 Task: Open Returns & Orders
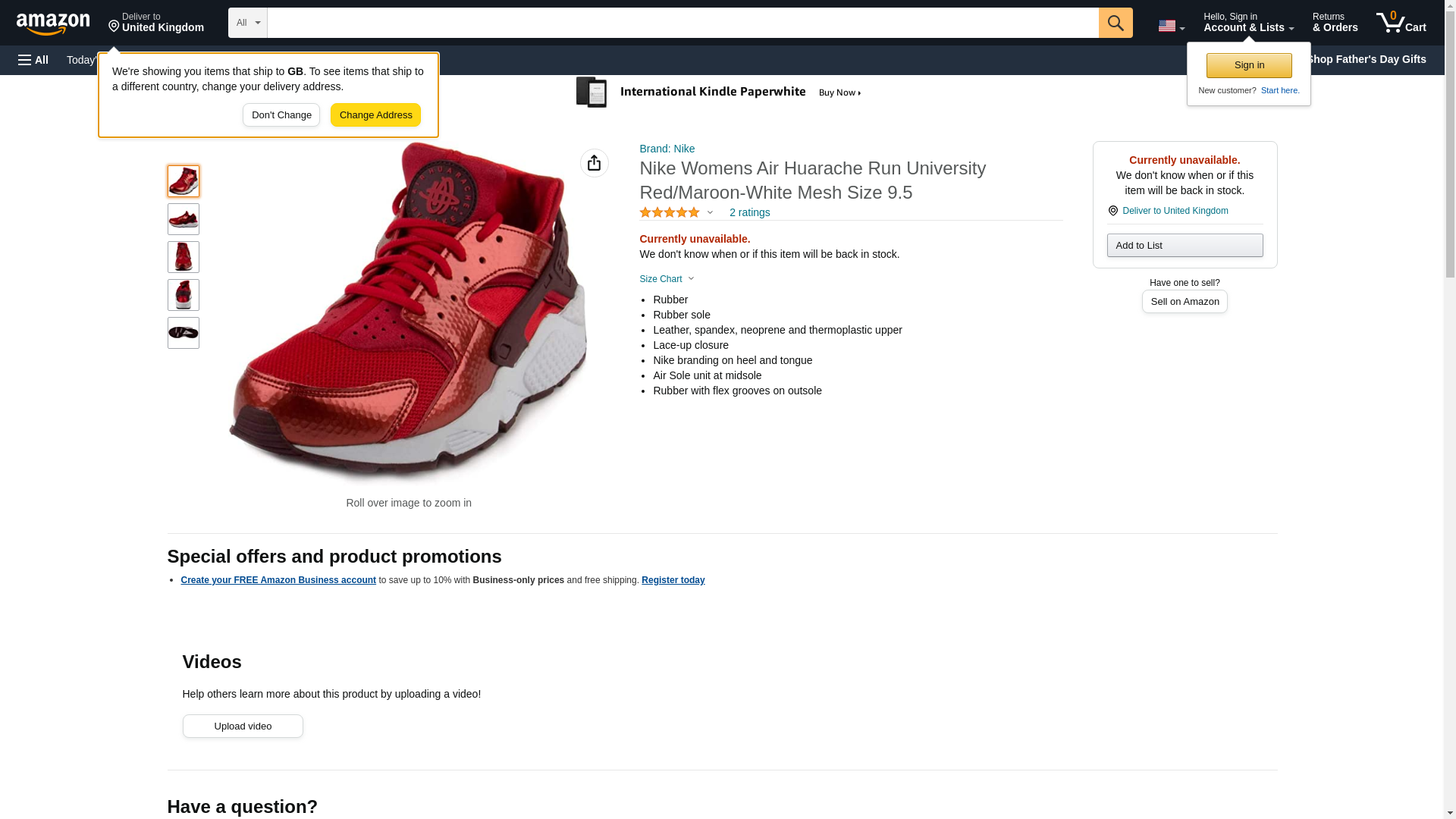1335,23
